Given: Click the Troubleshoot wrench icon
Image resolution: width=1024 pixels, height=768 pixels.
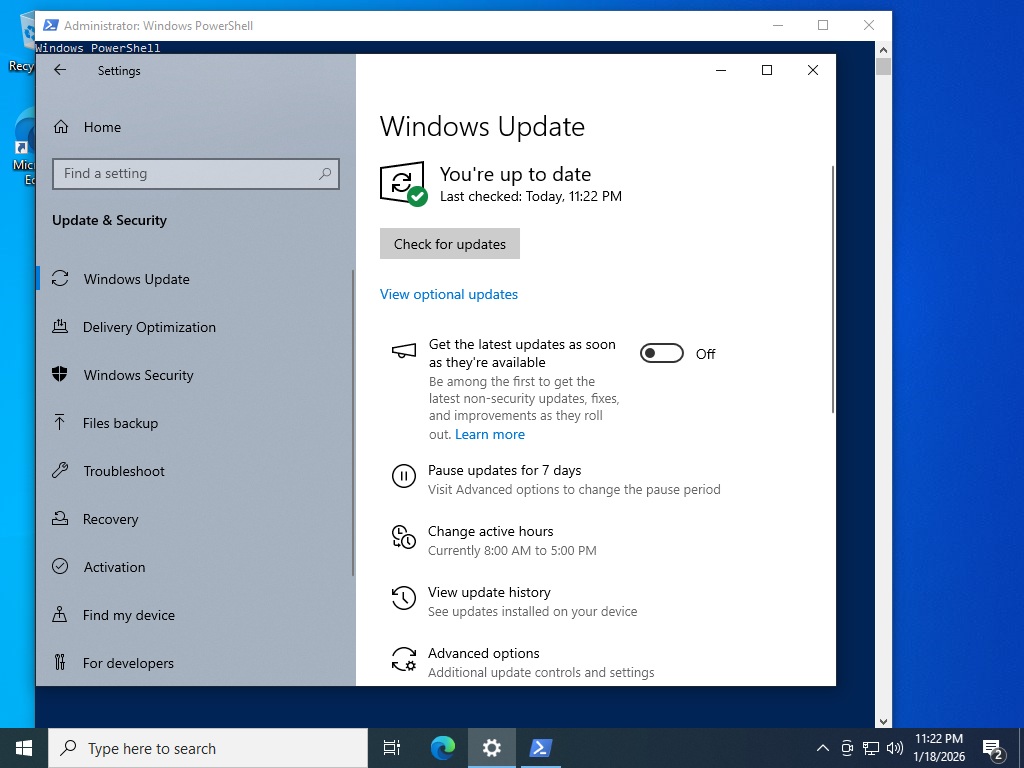Looking at the screenshot, I should 60,471.
